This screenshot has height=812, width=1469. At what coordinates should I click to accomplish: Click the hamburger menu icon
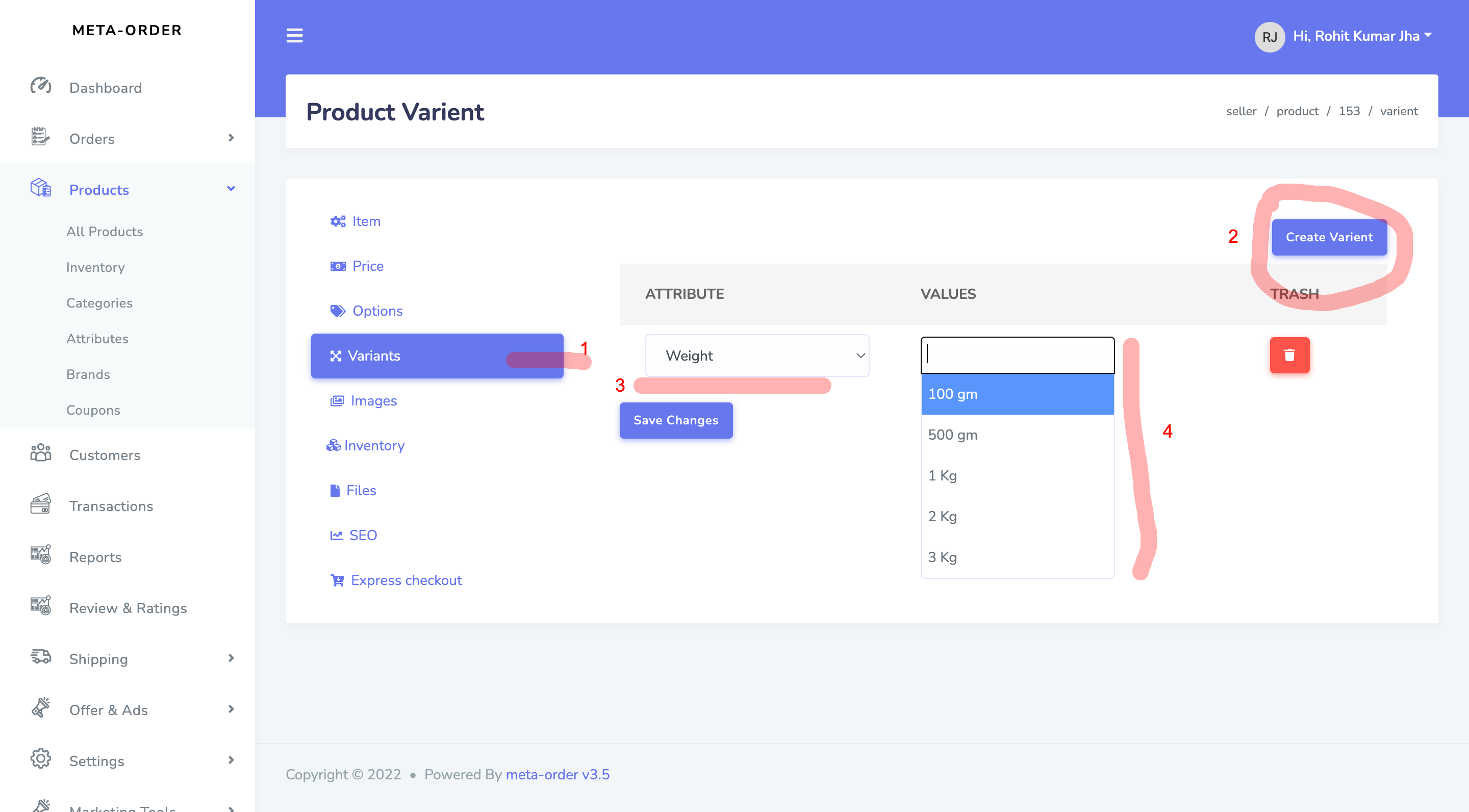pyautogui.click(x=294, y=35)
